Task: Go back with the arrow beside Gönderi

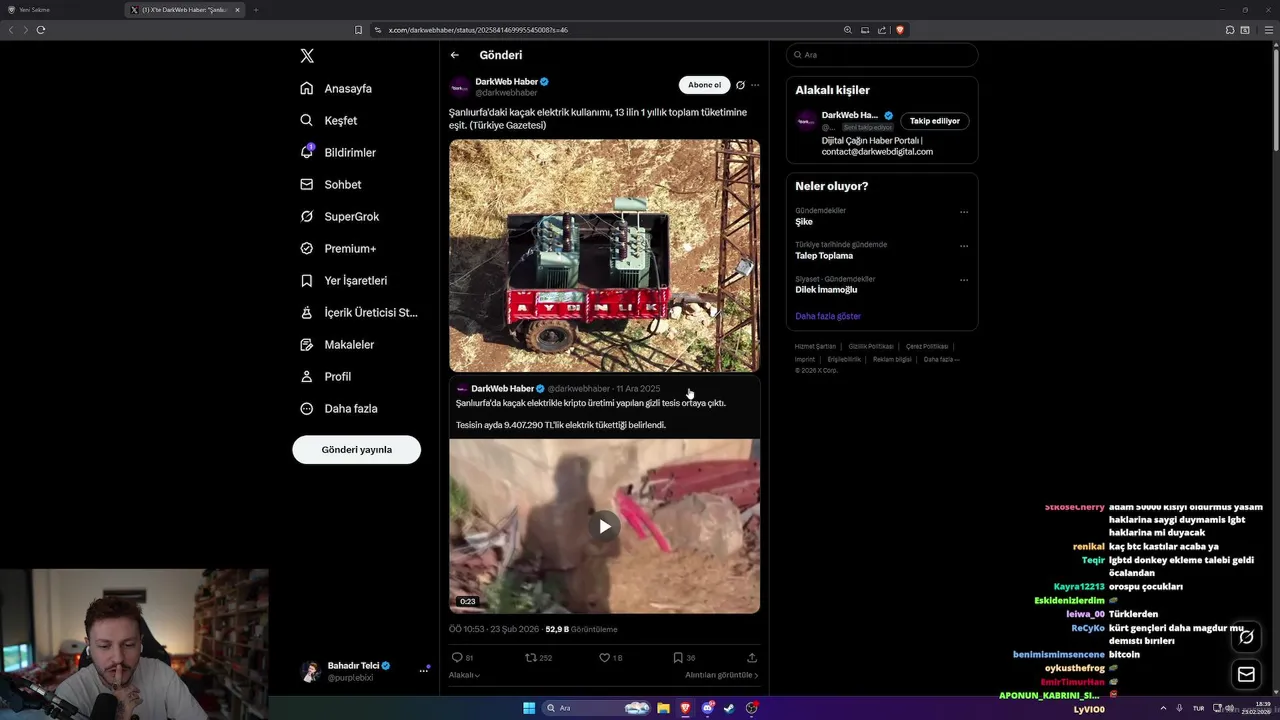Action: (455, 55)
